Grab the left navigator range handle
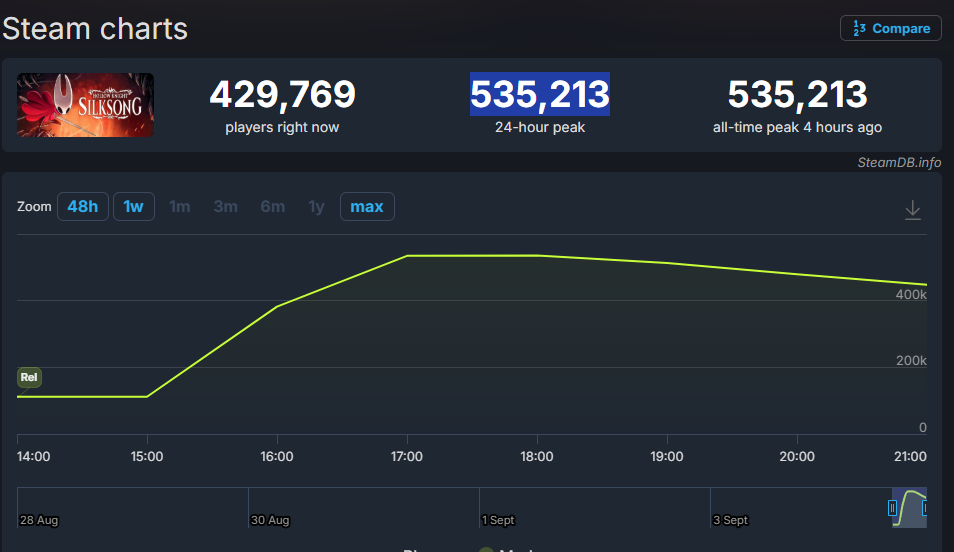The height and width of the screenshot is (552, 954). (x=892, y=508)
